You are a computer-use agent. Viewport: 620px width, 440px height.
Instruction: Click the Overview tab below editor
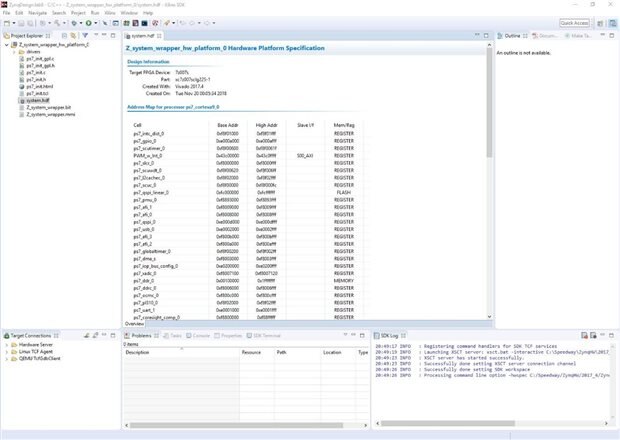pyautogui.click(x=135, y=324)
